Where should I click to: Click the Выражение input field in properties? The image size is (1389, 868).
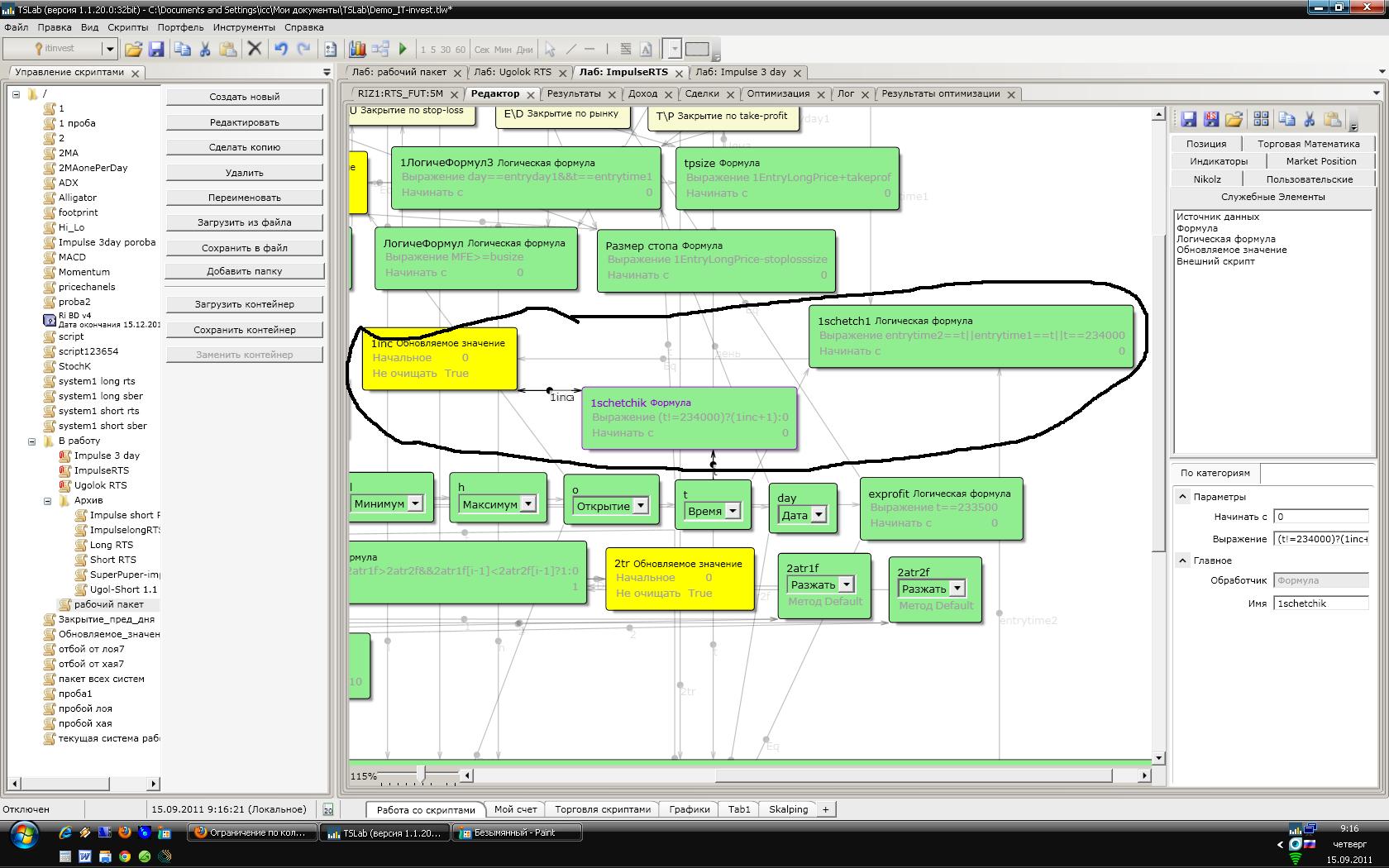click(x=1320, y=539)
